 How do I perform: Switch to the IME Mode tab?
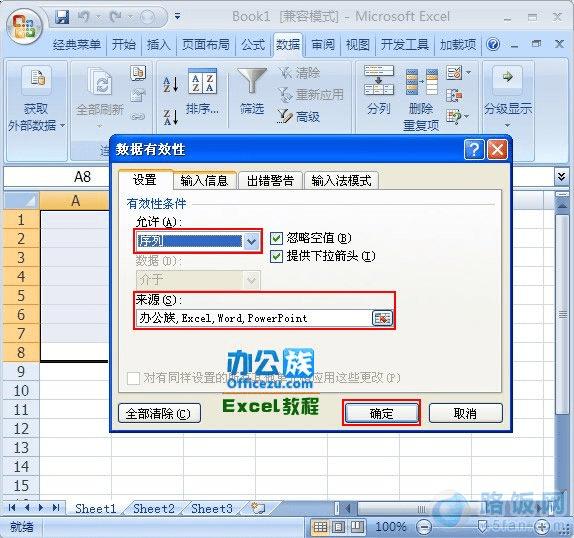(341, 181)
